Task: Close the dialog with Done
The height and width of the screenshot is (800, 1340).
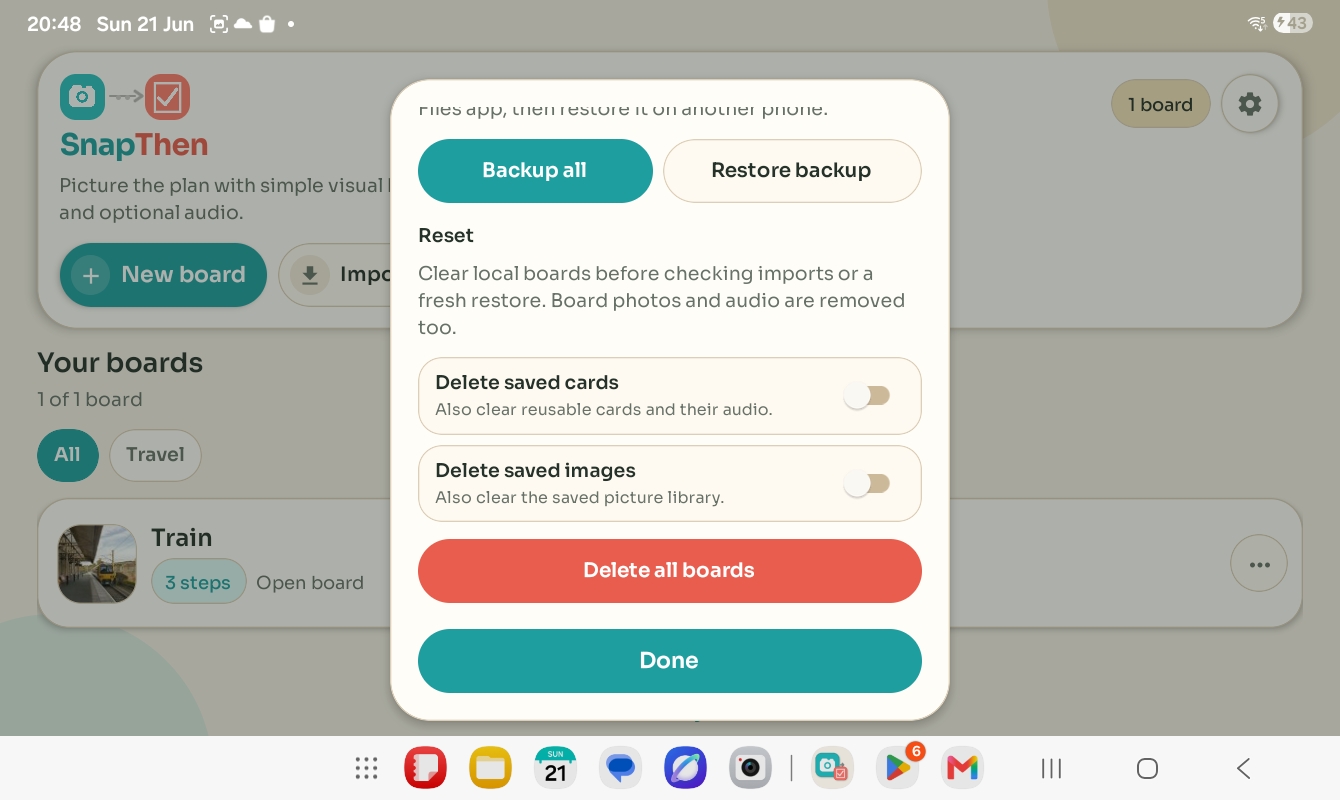Action: coord(669,661)
